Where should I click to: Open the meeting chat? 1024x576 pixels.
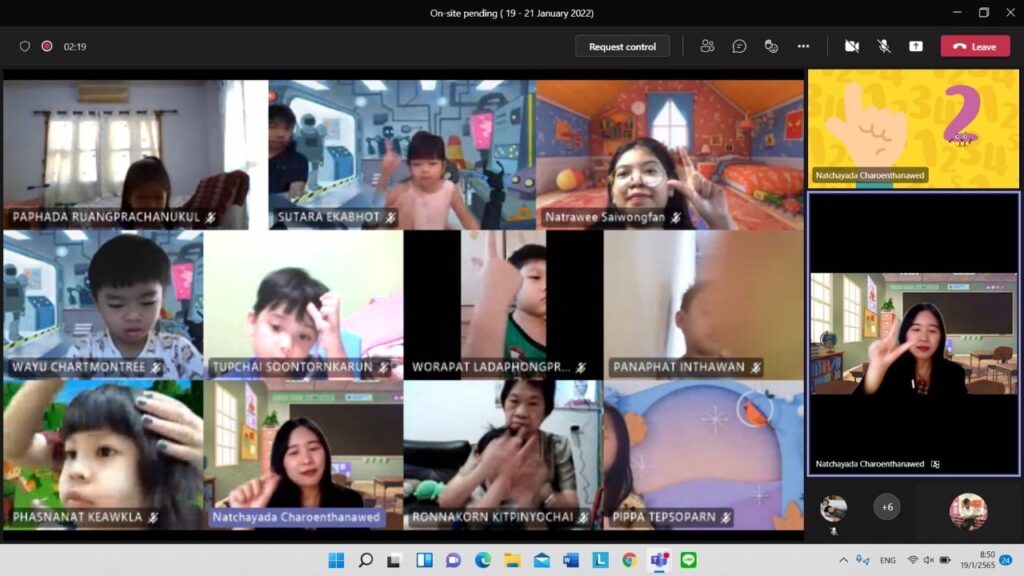tap(739, 46)
